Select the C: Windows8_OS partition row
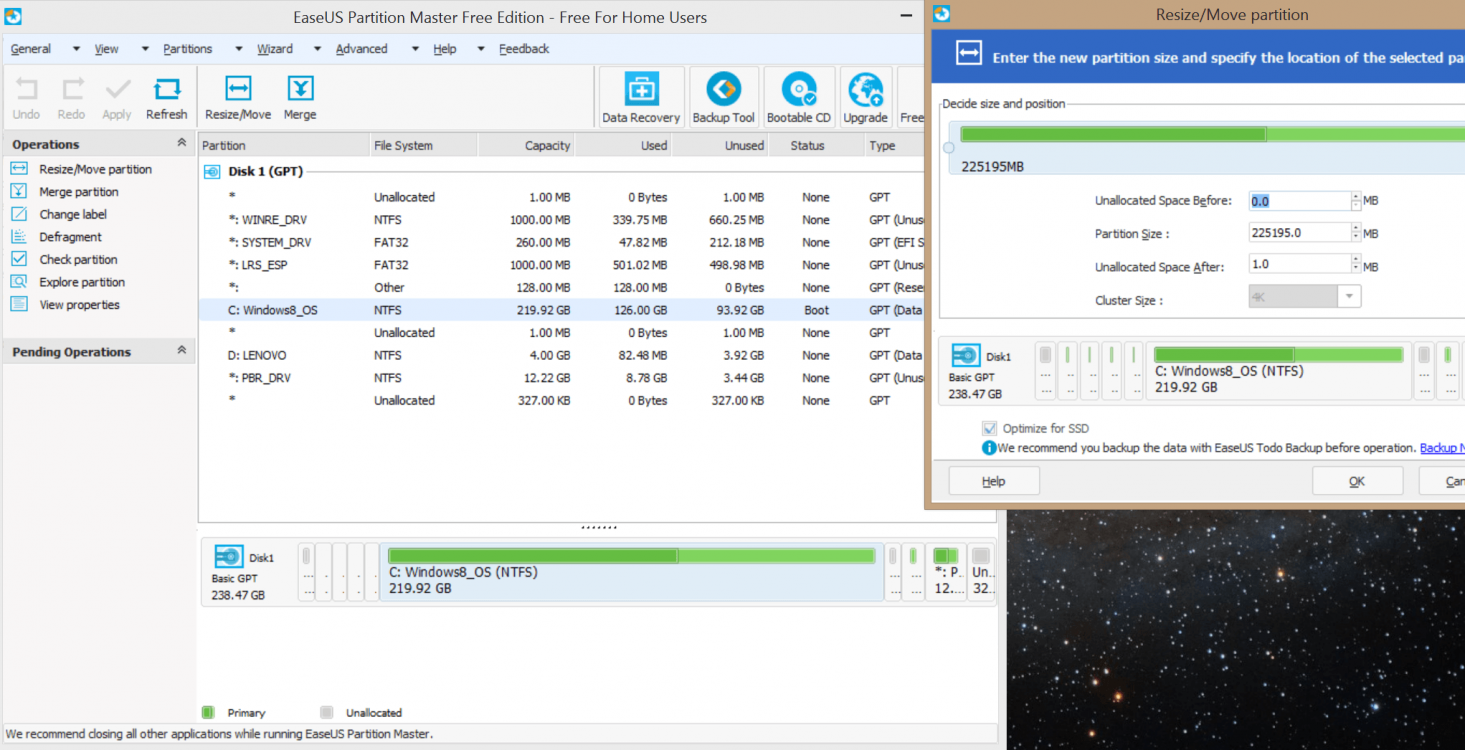The image size is (1465, 750). click(562, 310)
